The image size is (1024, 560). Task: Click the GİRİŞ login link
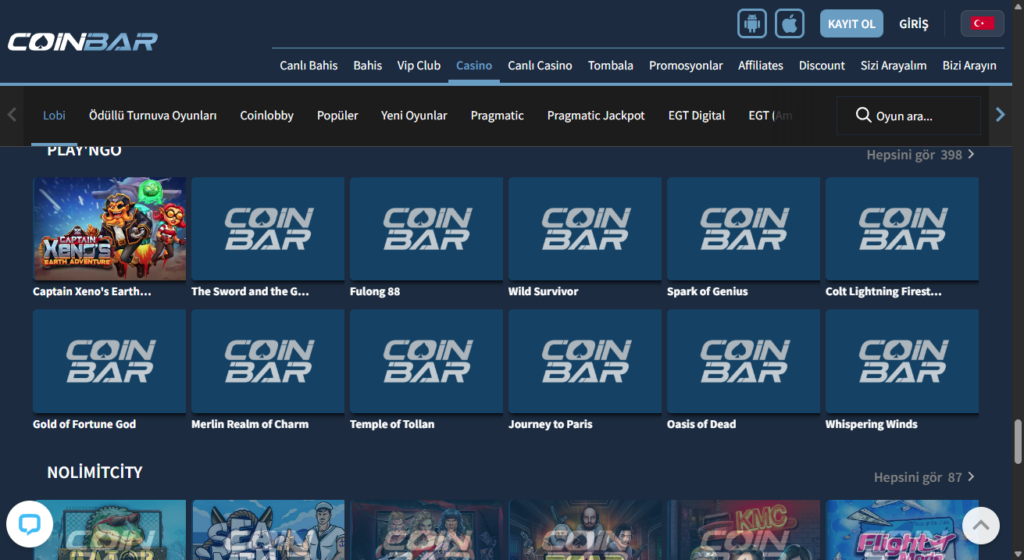point(914,23)
